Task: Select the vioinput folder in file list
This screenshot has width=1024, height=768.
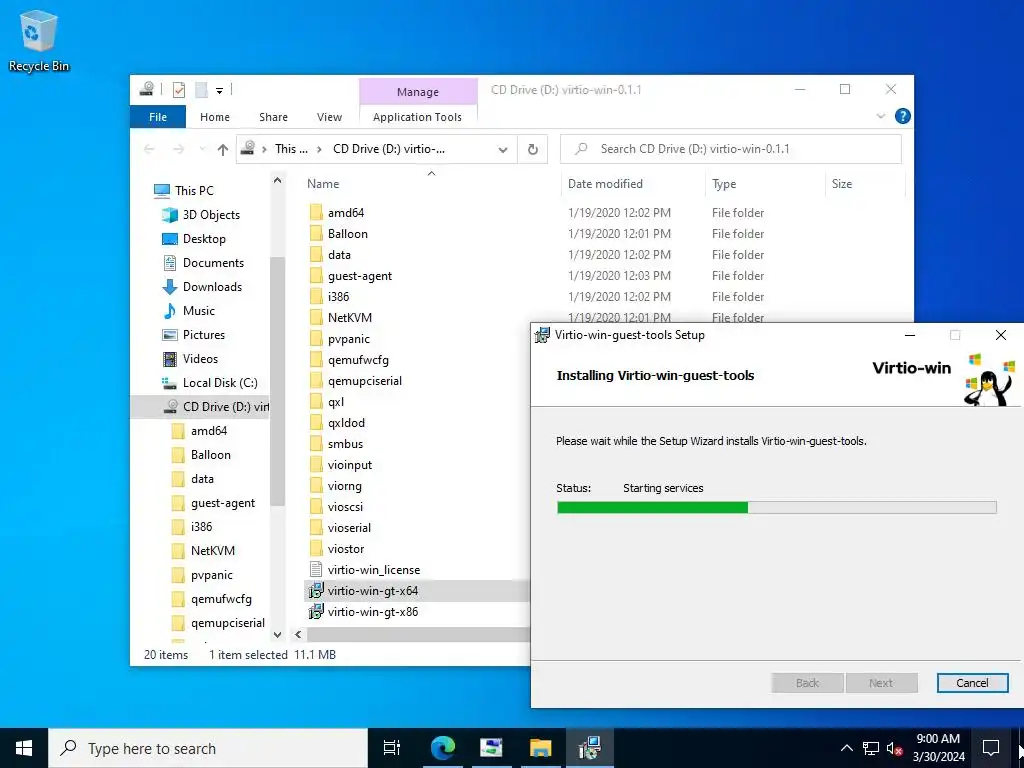Action: (349, 465)
